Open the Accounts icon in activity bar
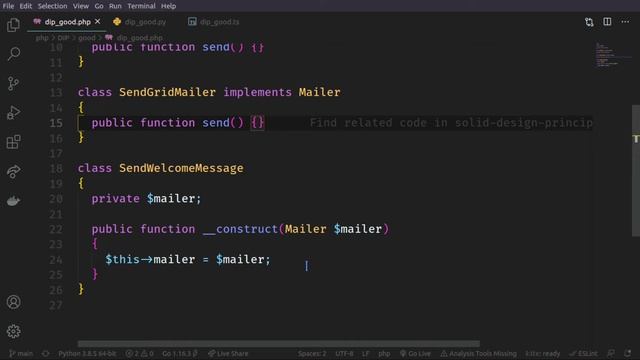The height and width of the screenshot is (360, 640). click(13, 302)
